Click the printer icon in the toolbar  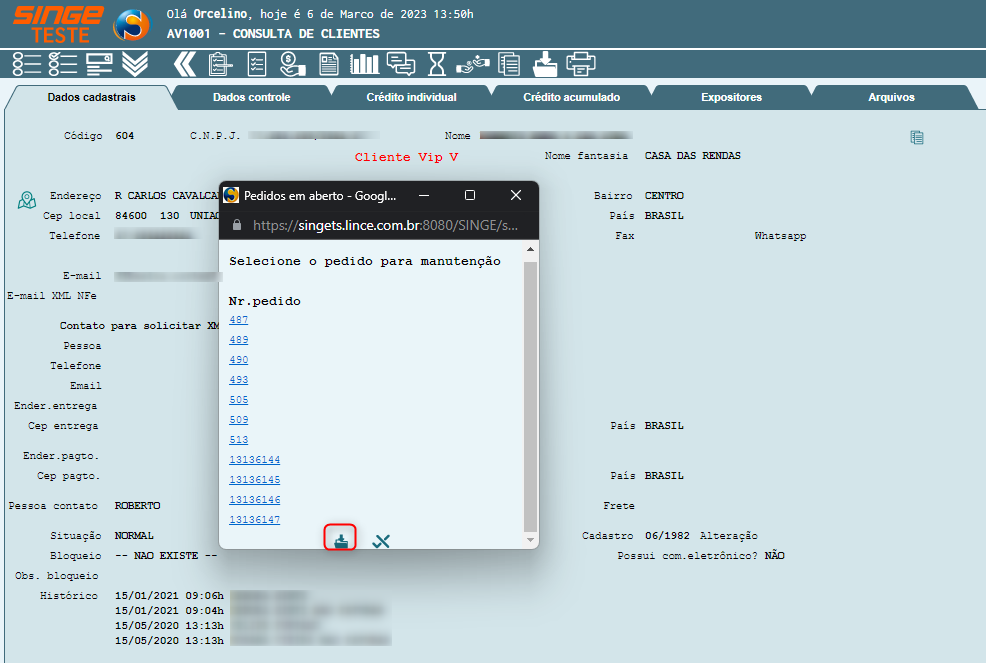[581, 64]
